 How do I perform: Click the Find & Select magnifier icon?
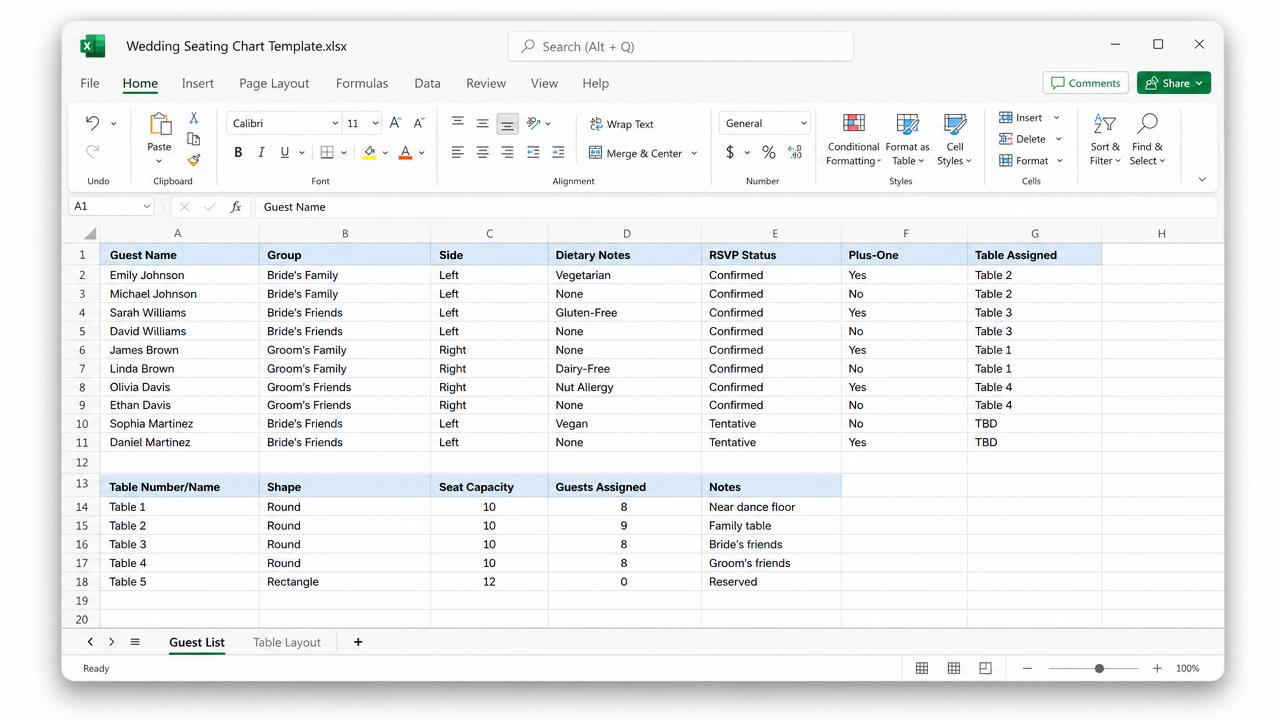click(1147, 123)
